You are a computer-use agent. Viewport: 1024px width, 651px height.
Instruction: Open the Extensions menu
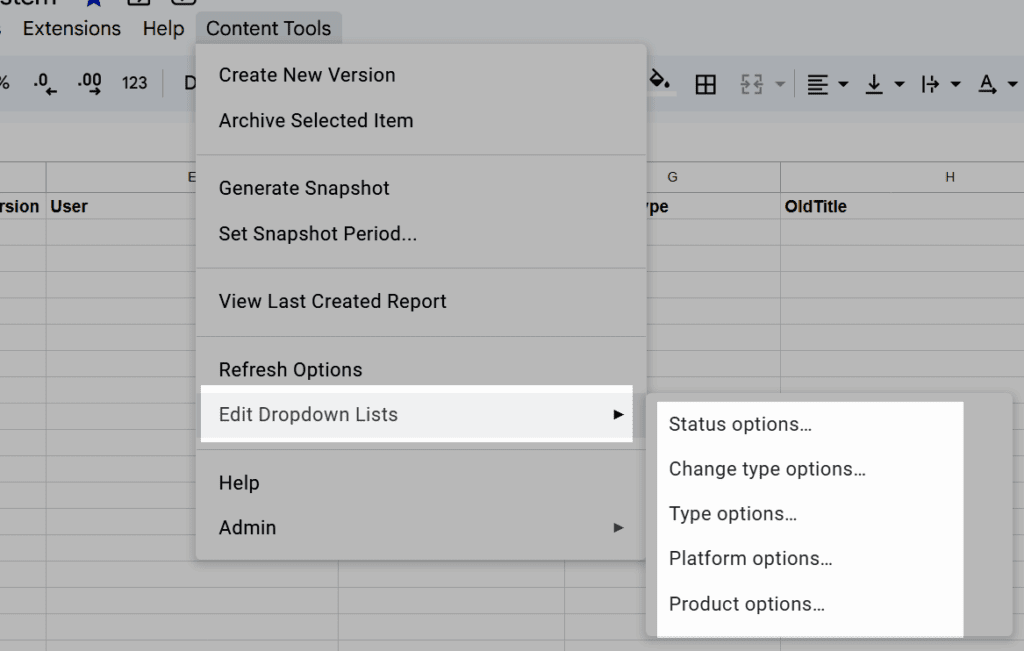point(72,29)
